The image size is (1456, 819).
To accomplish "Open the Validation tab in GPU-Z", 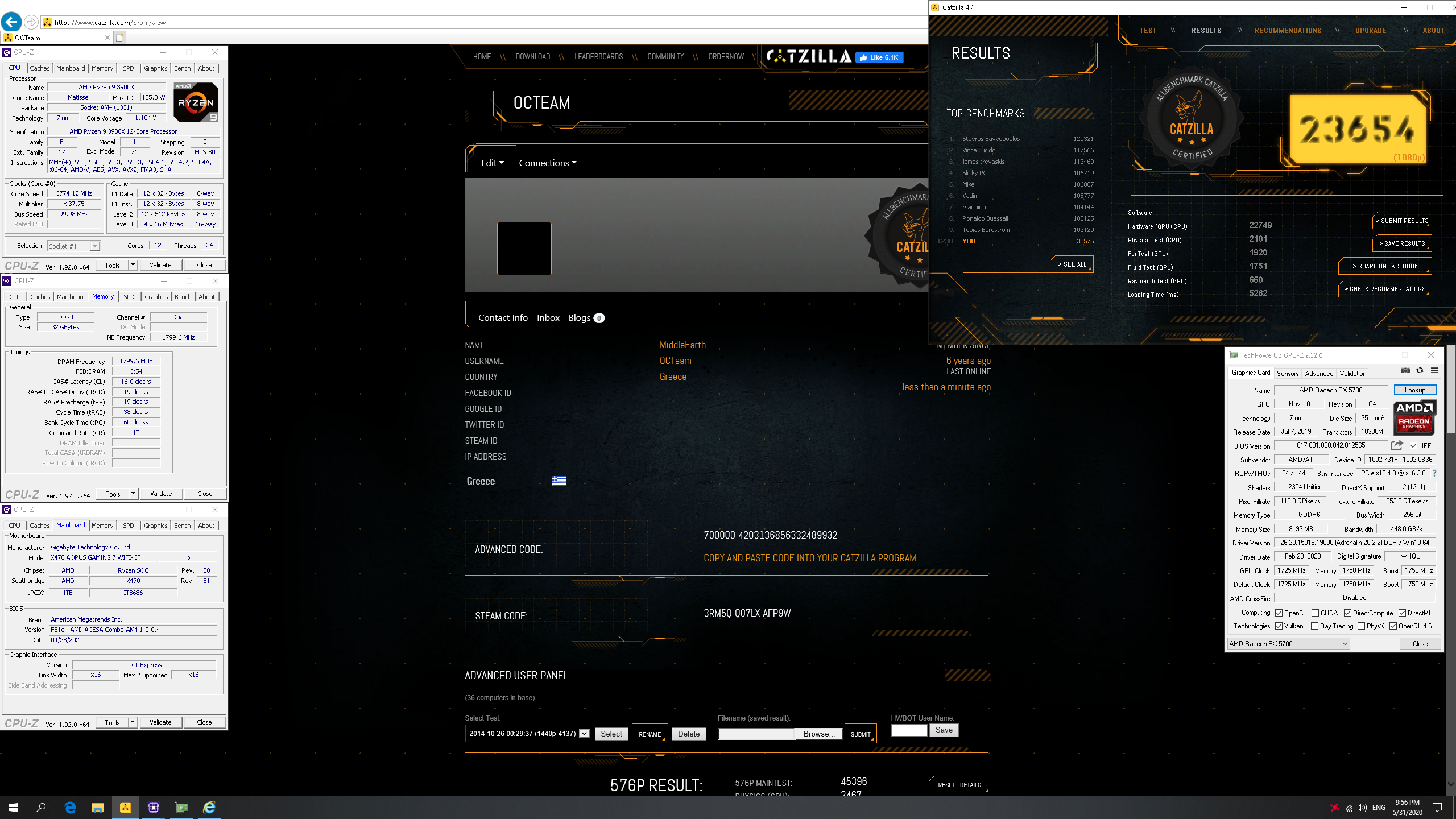I will point(1352,374).
